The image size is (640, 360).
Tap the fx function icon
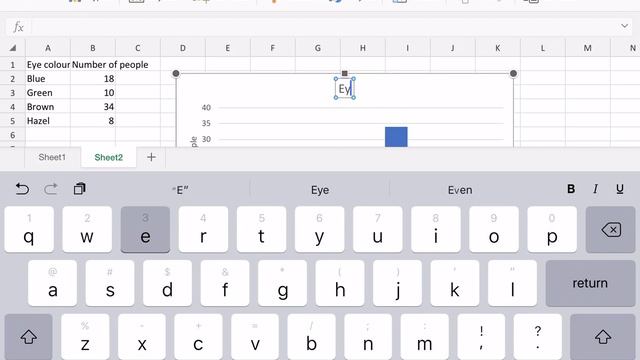[18, 27]
